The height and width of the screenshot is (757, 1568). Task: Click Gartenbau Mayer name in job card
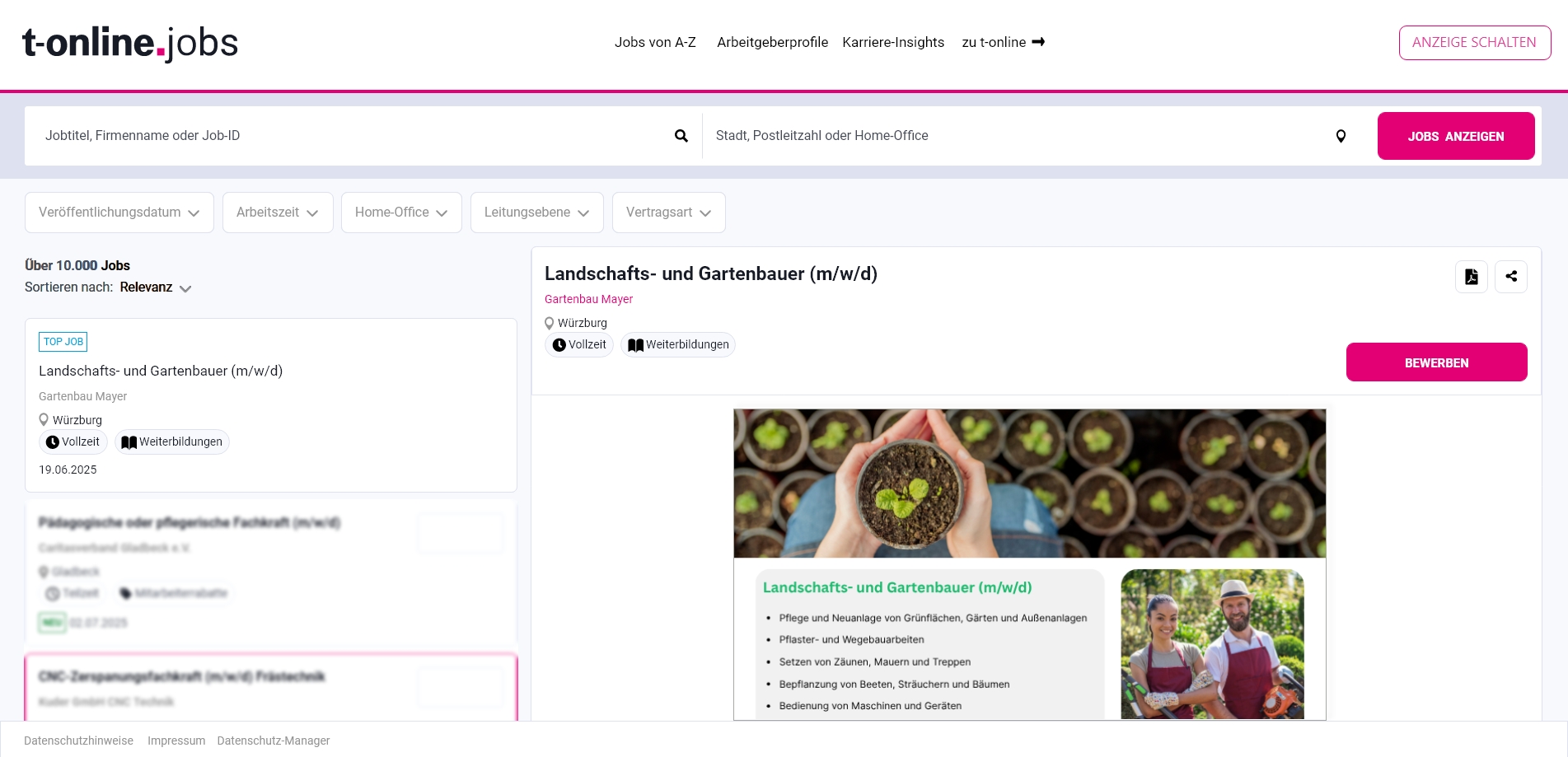[82, 396]
